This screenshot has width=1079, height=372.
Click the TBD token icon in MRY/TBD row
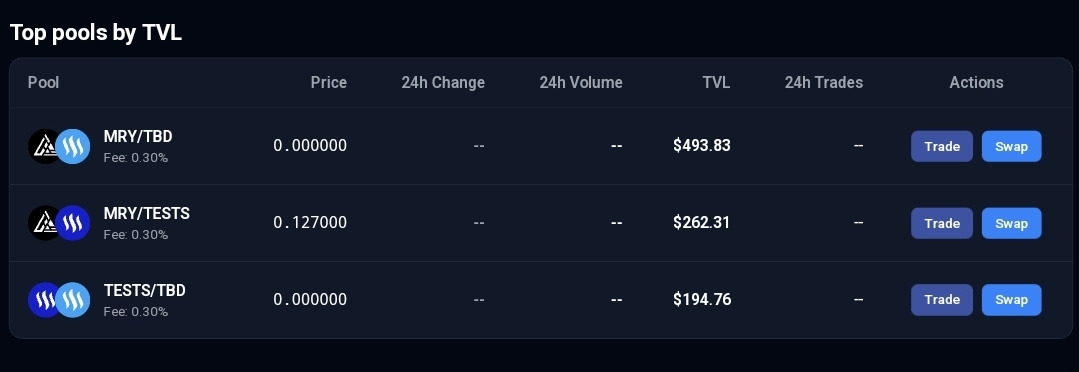73,146
